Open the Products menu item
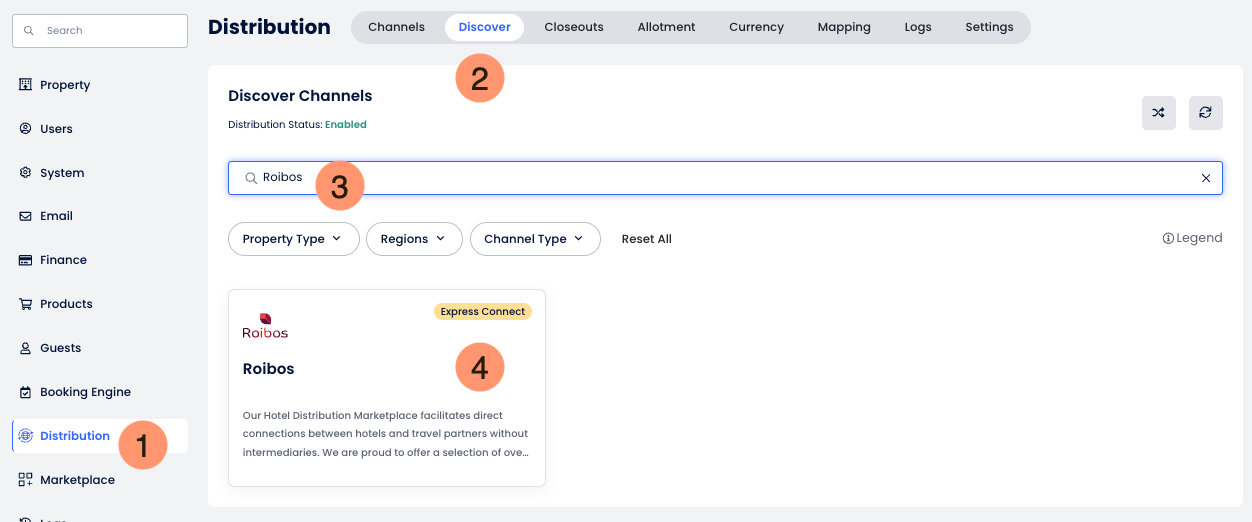The width and height of the screenshot is (1252, 522). tap(100, 304)
